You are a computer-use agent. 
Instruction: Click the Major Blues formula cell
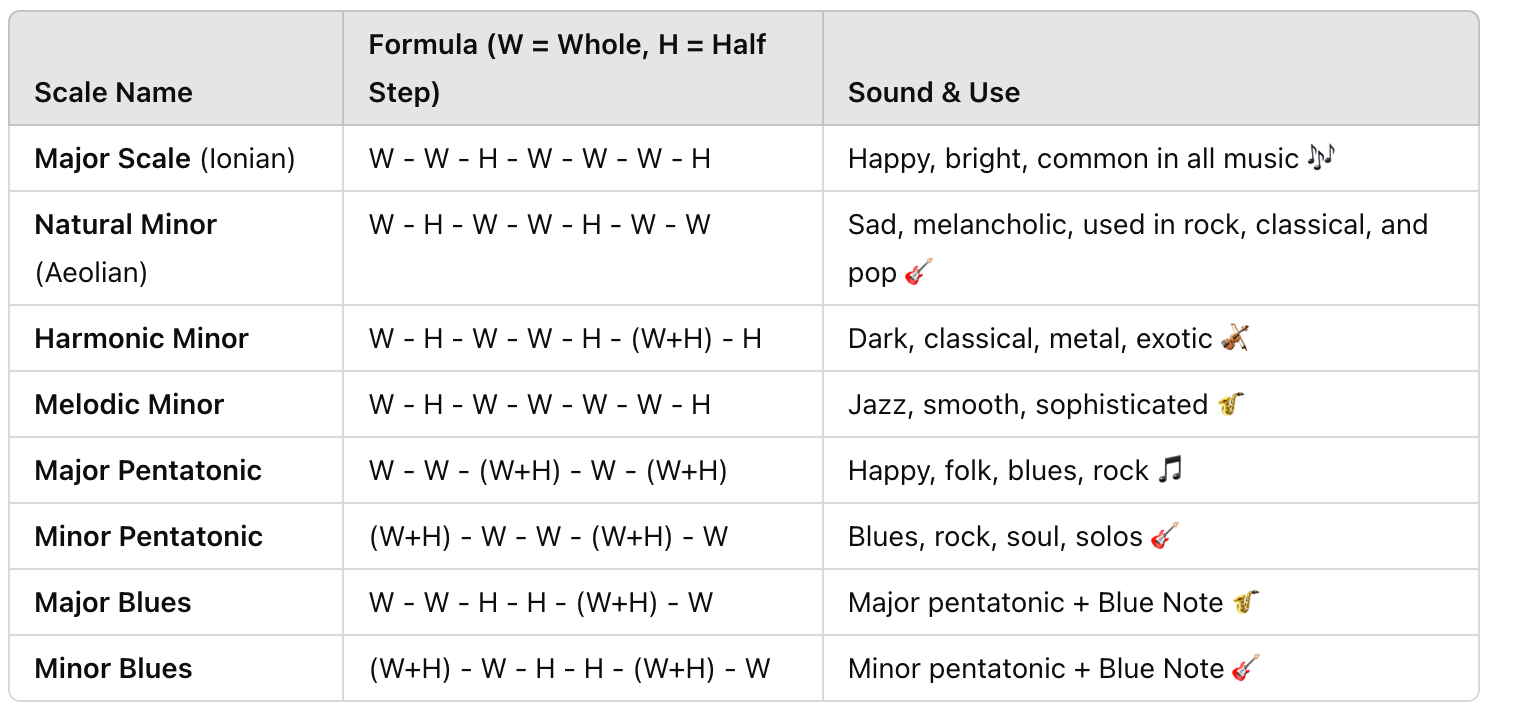tap(541, 603)
